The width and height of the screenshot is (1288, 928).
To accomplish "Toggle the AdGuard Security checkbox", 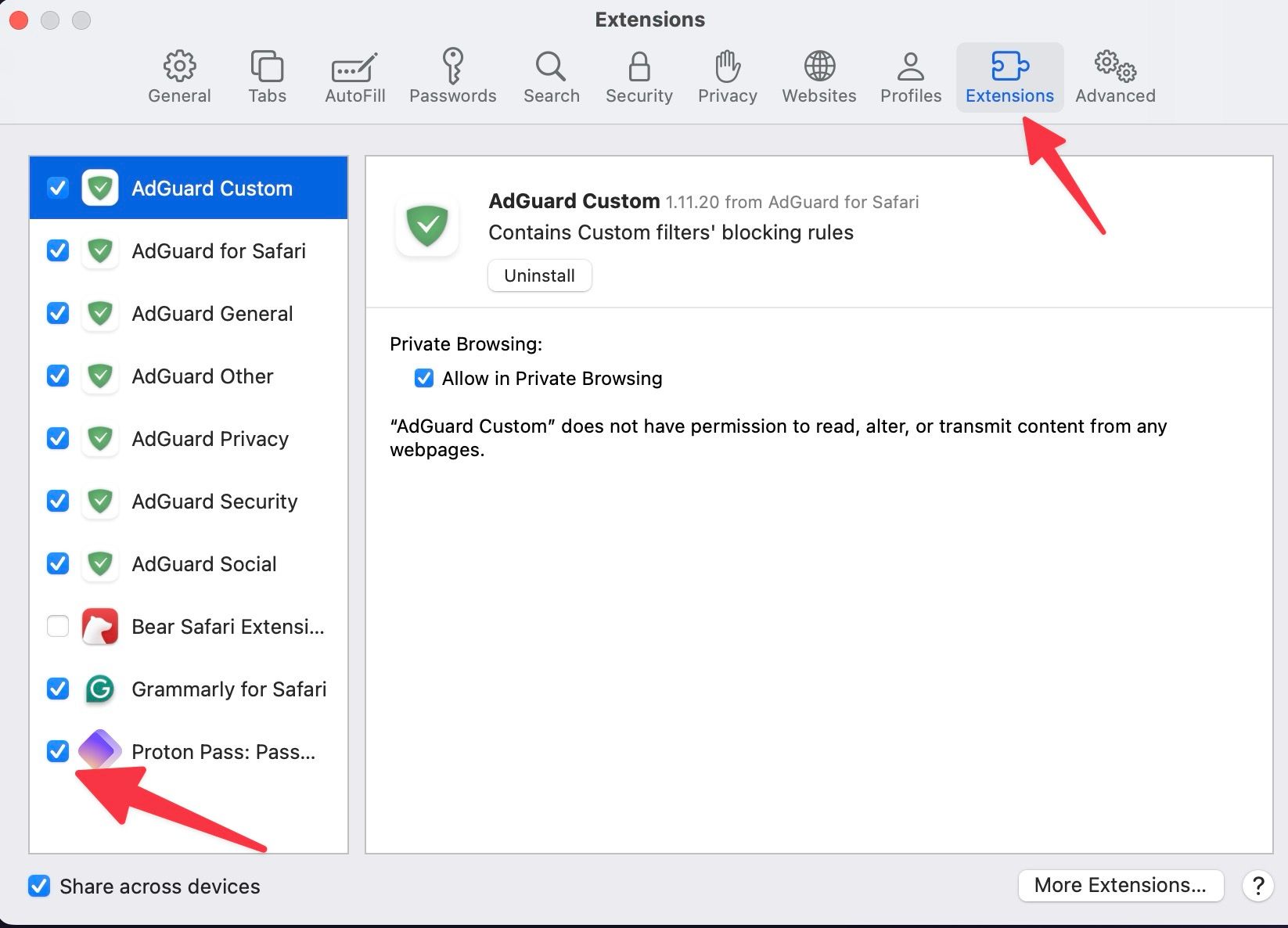I will (x=58, y=501).
